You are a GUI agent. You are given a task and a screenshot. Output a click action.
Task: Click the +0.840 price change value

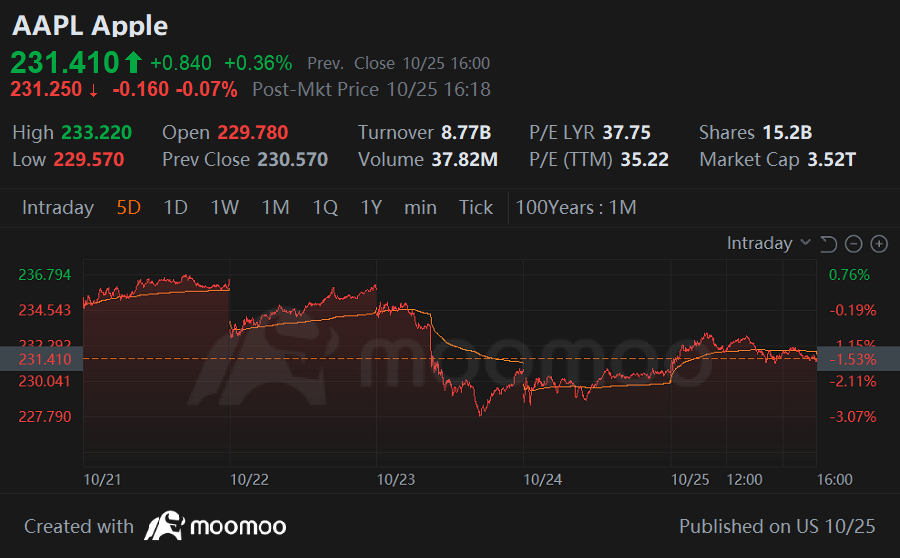(181, 63)
